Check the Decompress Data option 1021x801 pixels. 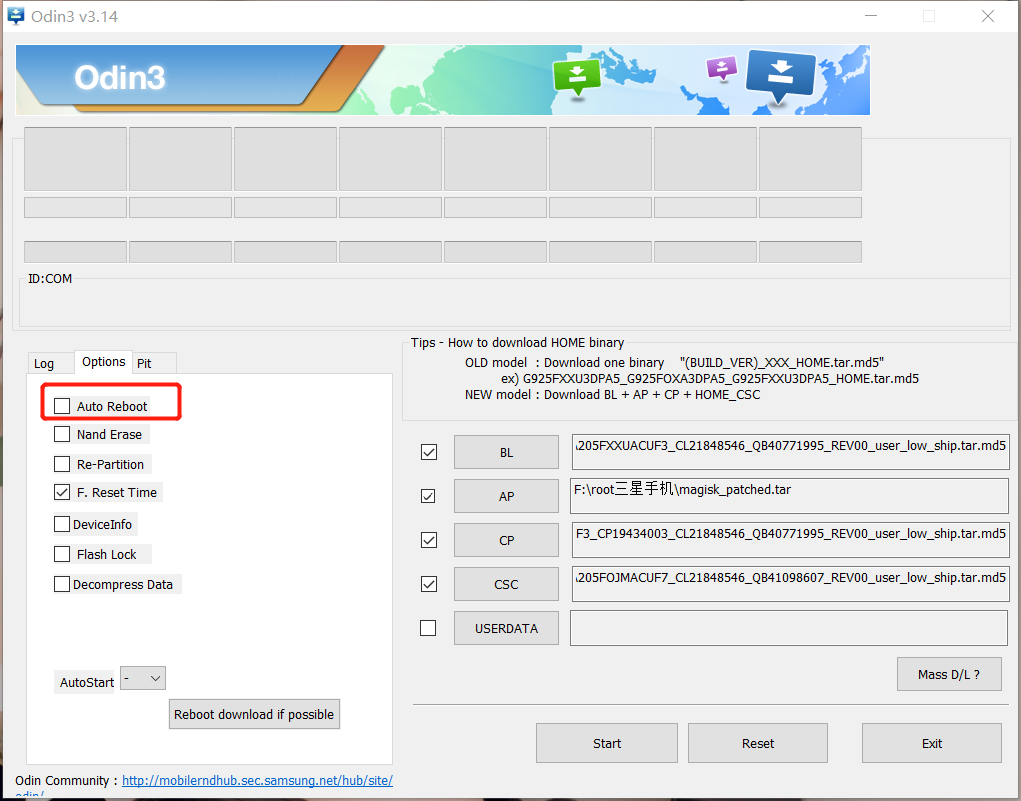[62, 583]
